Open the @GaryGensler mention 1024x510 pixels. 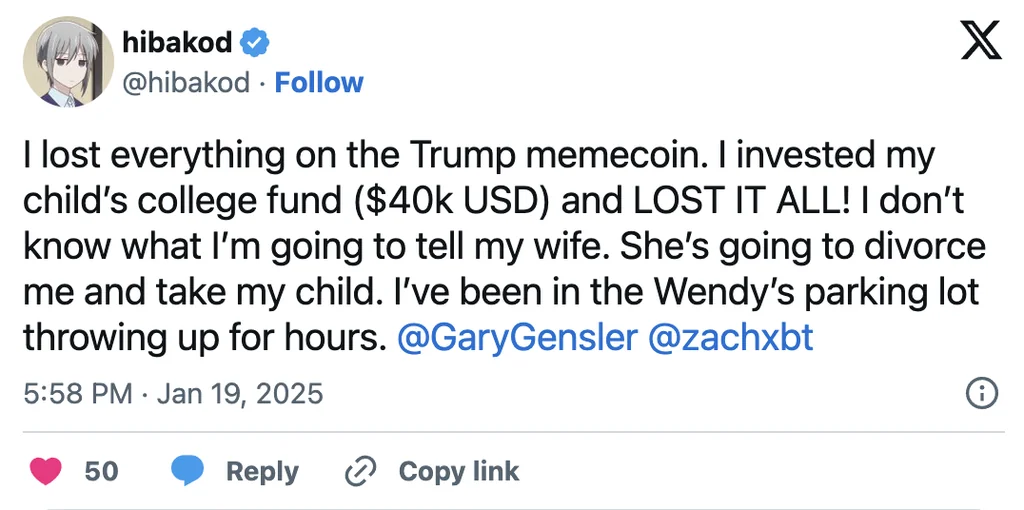click(x=516, y=338)
